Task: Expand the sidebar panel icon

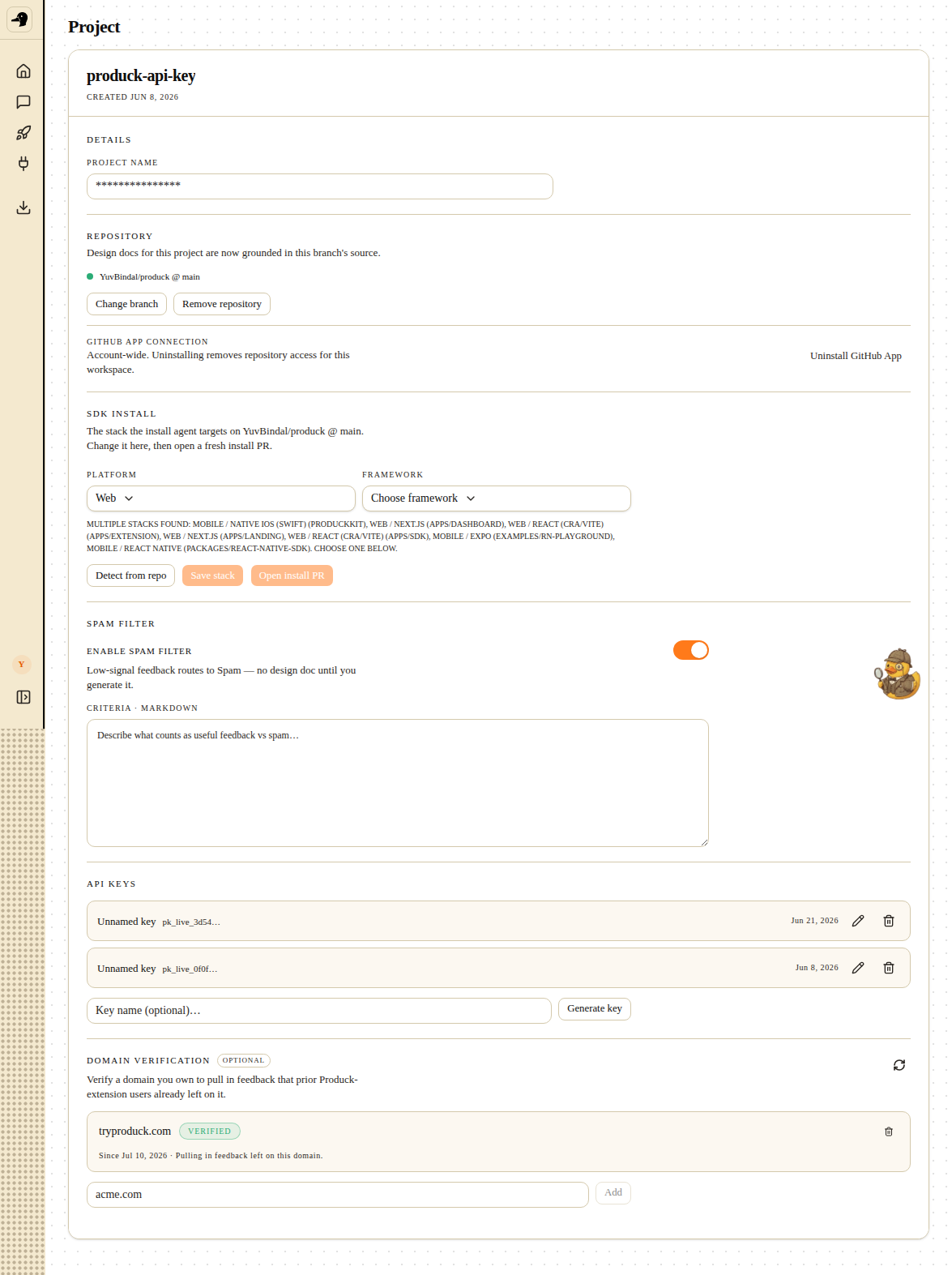Action: (23, 697)
